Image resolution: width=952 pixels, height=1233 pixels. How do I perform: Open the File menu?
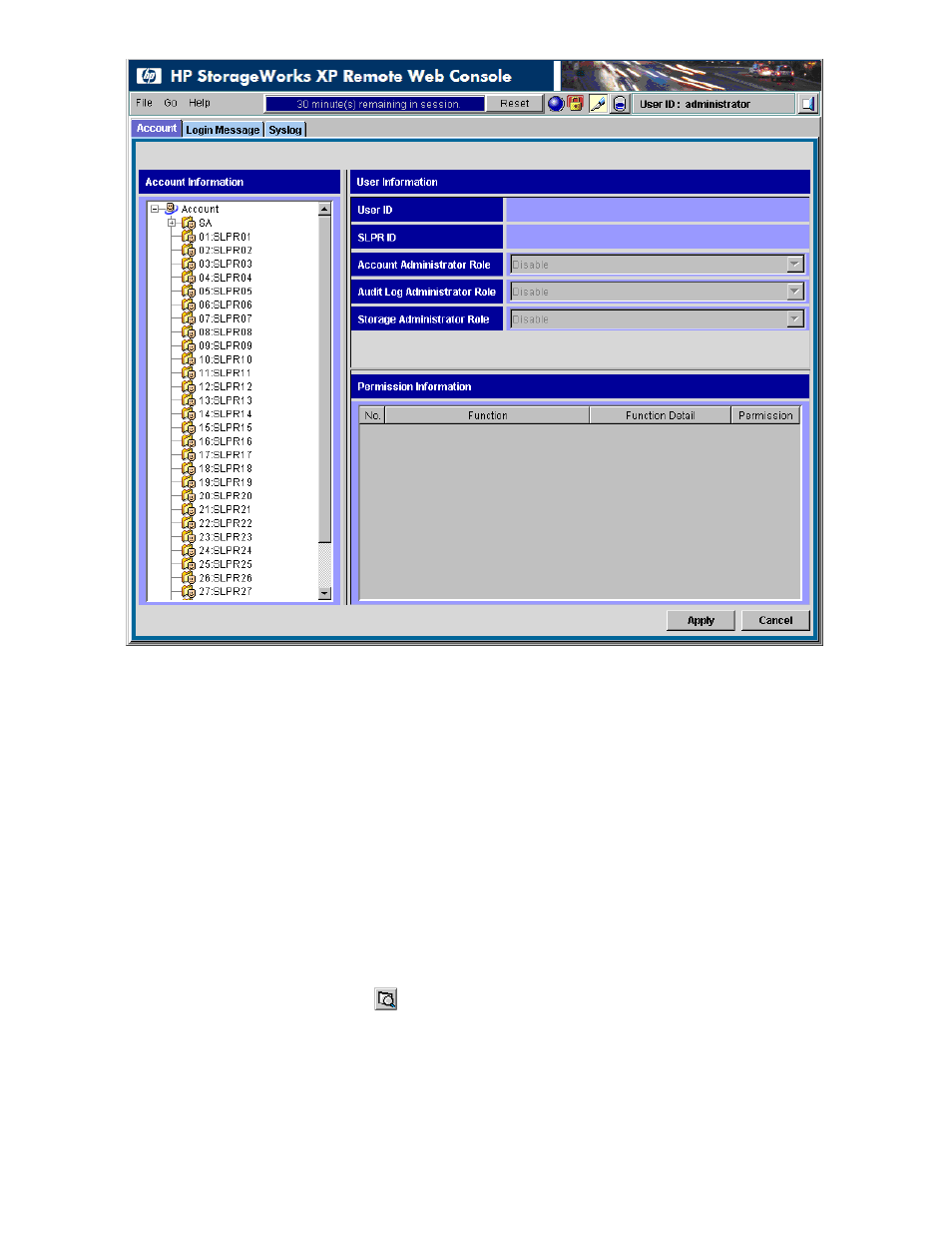tap(145, 103)
